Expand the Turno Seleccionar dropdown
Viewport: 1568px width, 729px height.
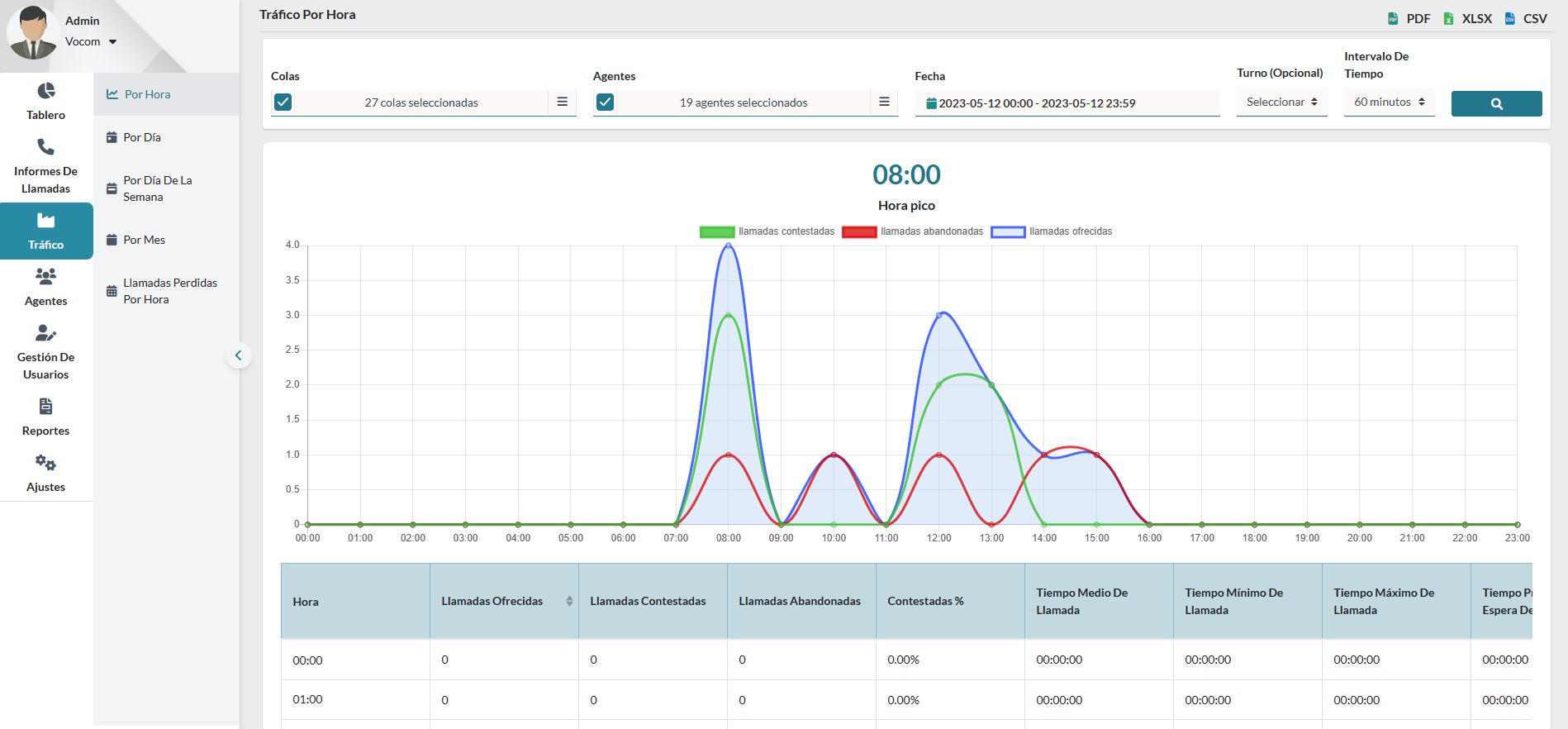[x=1281, y=102]
